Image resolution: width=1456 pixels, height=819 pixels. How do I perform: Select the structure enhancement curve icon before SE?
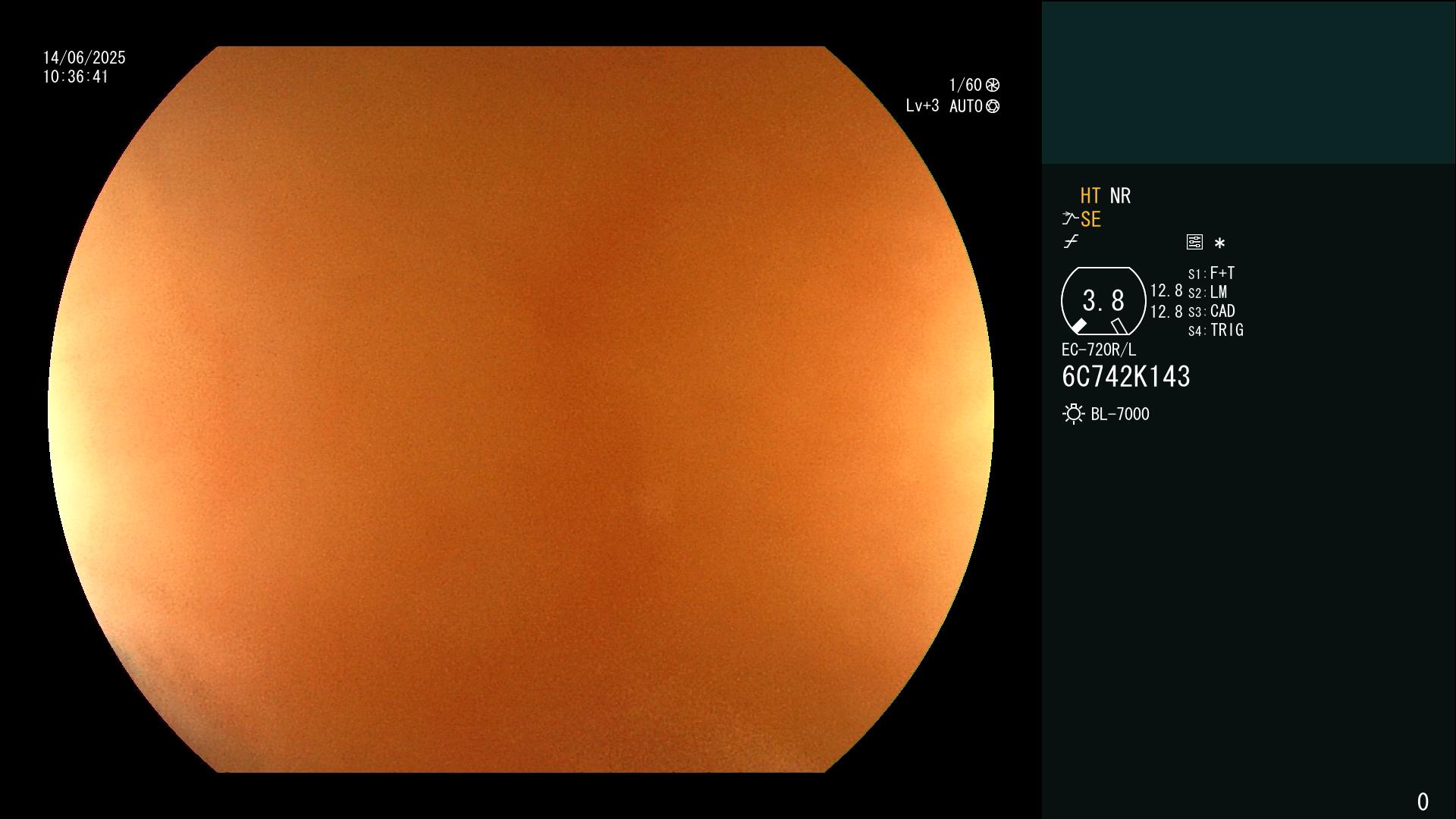click(x=1070, y=219)
